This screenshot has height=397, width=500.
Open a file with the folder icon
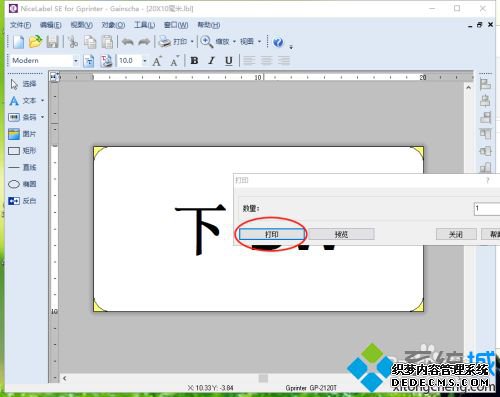(x=35, y=42)
